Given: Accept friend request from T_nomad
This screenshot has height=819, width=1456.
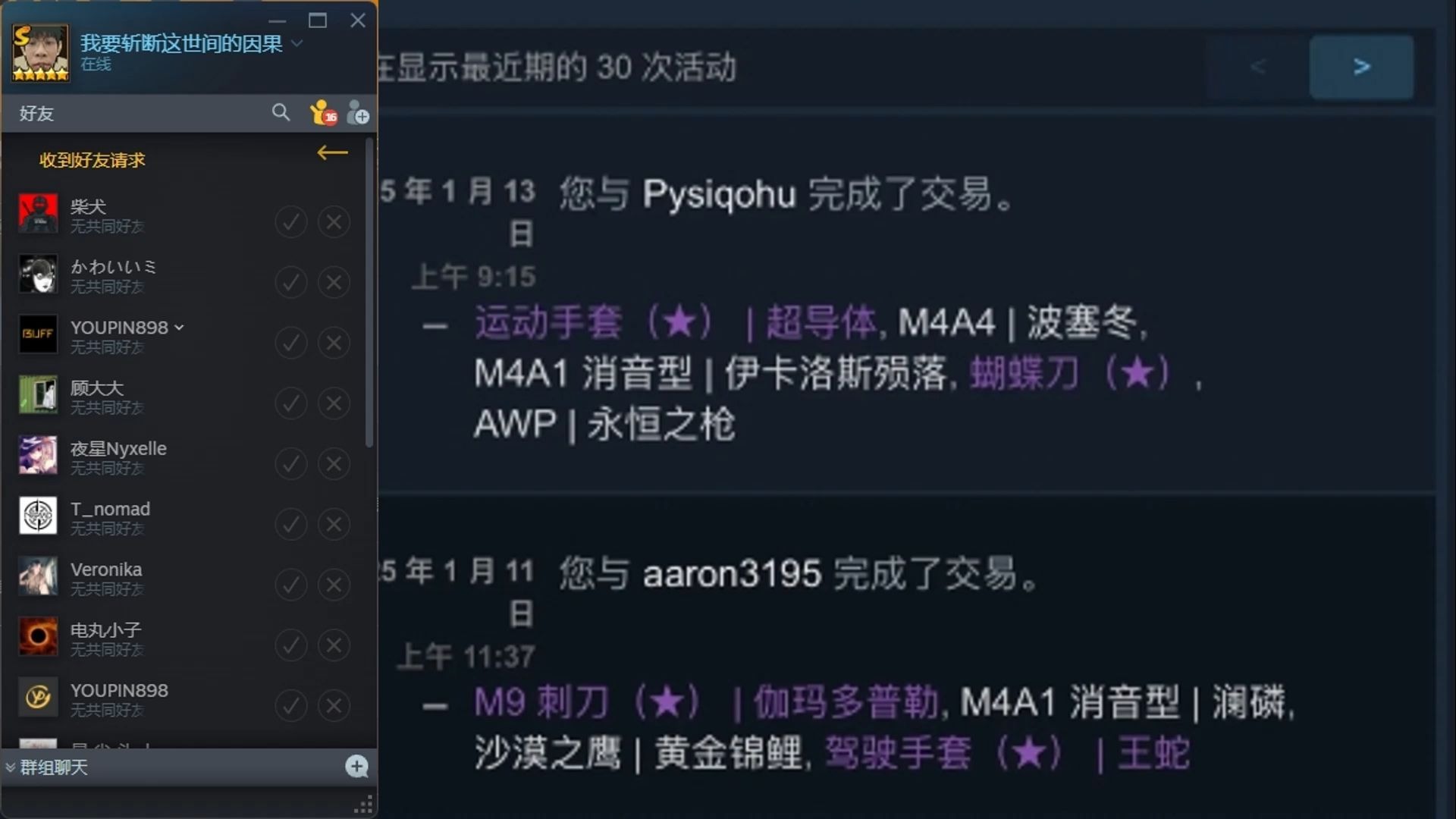Looking at the screenshot, I should pyautogui.click(x=290, y=524).
